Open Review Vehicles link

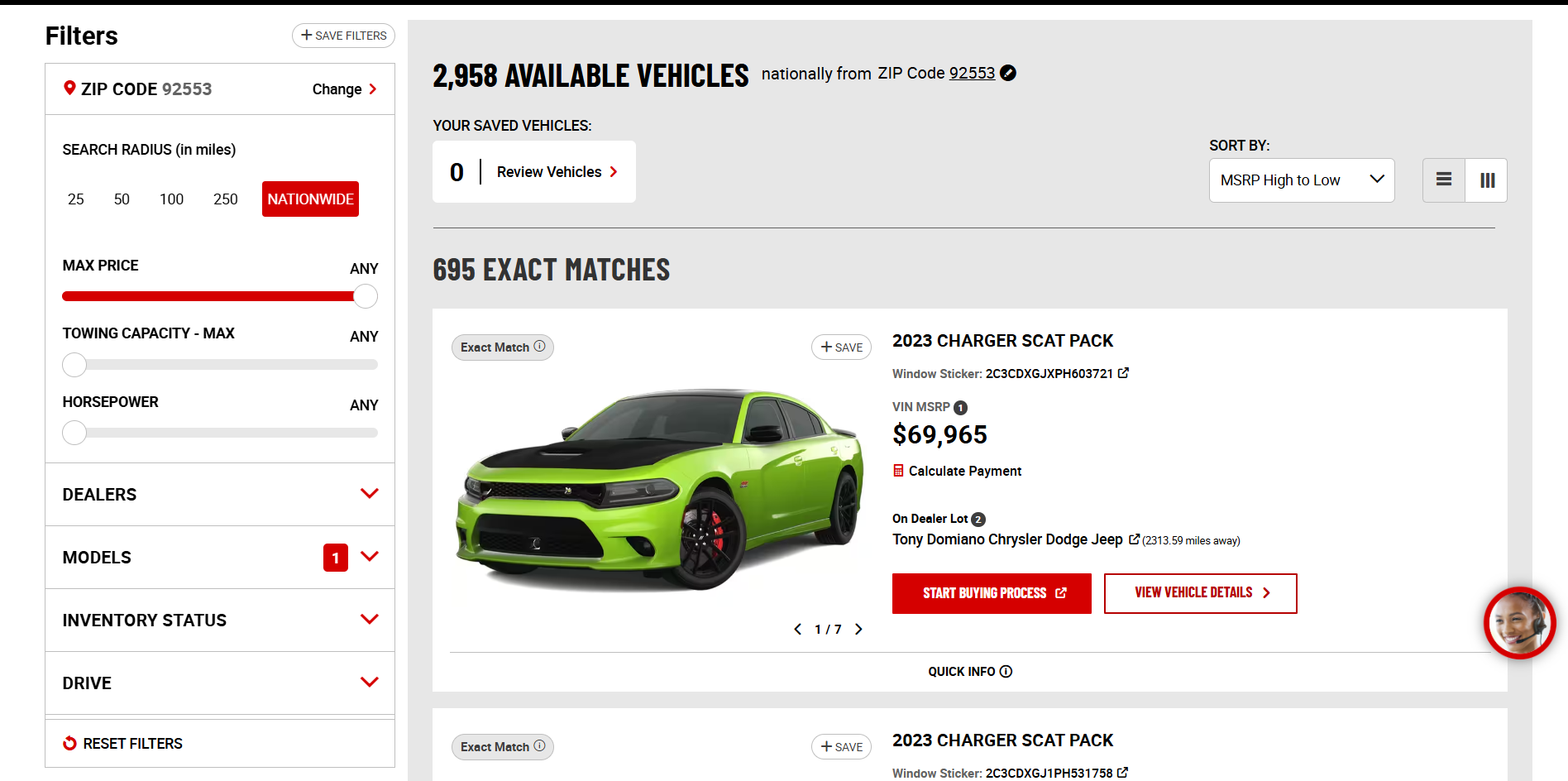click(x=557, y=172)
